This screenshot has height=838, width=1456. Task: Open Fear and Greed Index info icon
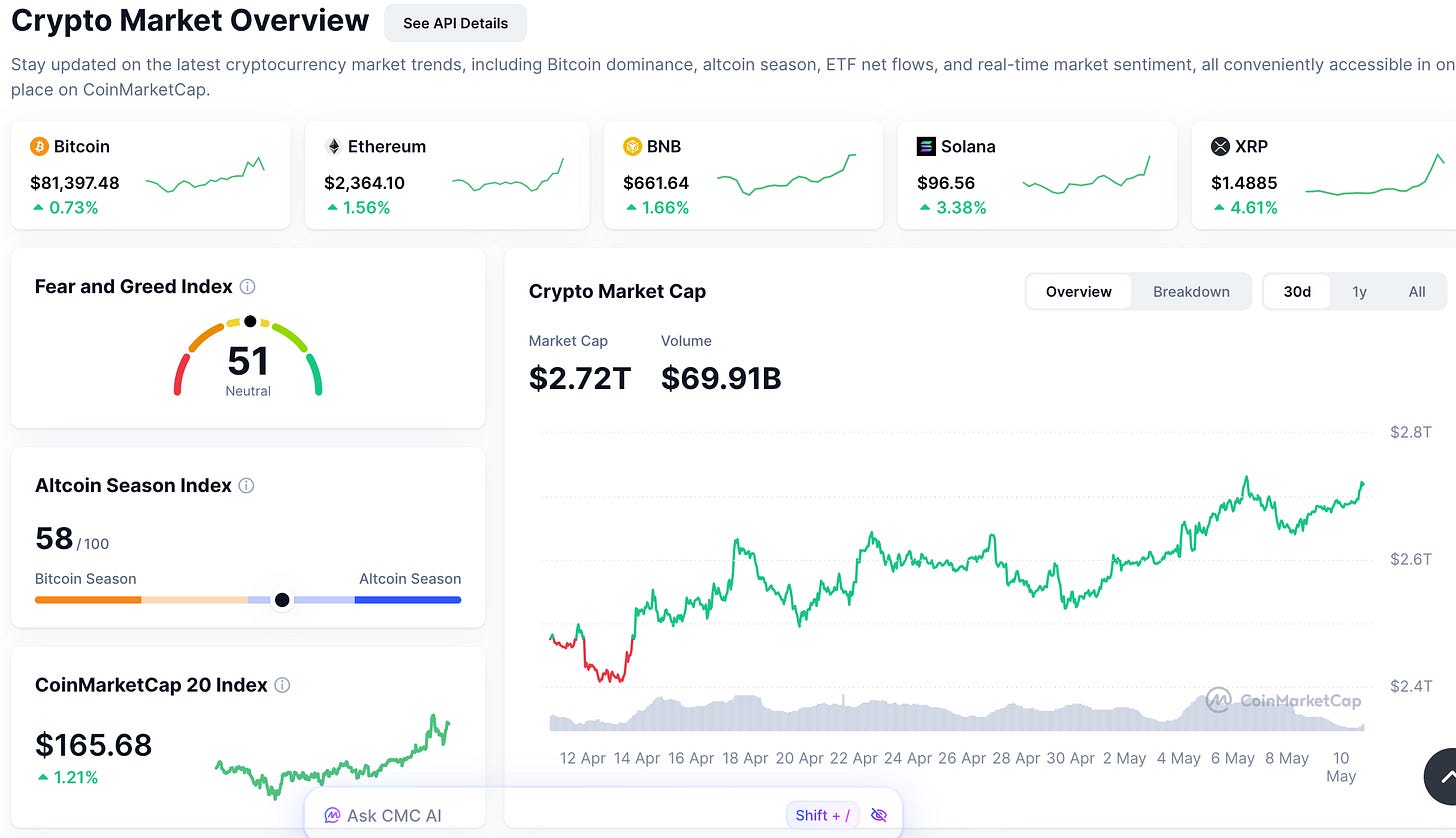[248, 287]
